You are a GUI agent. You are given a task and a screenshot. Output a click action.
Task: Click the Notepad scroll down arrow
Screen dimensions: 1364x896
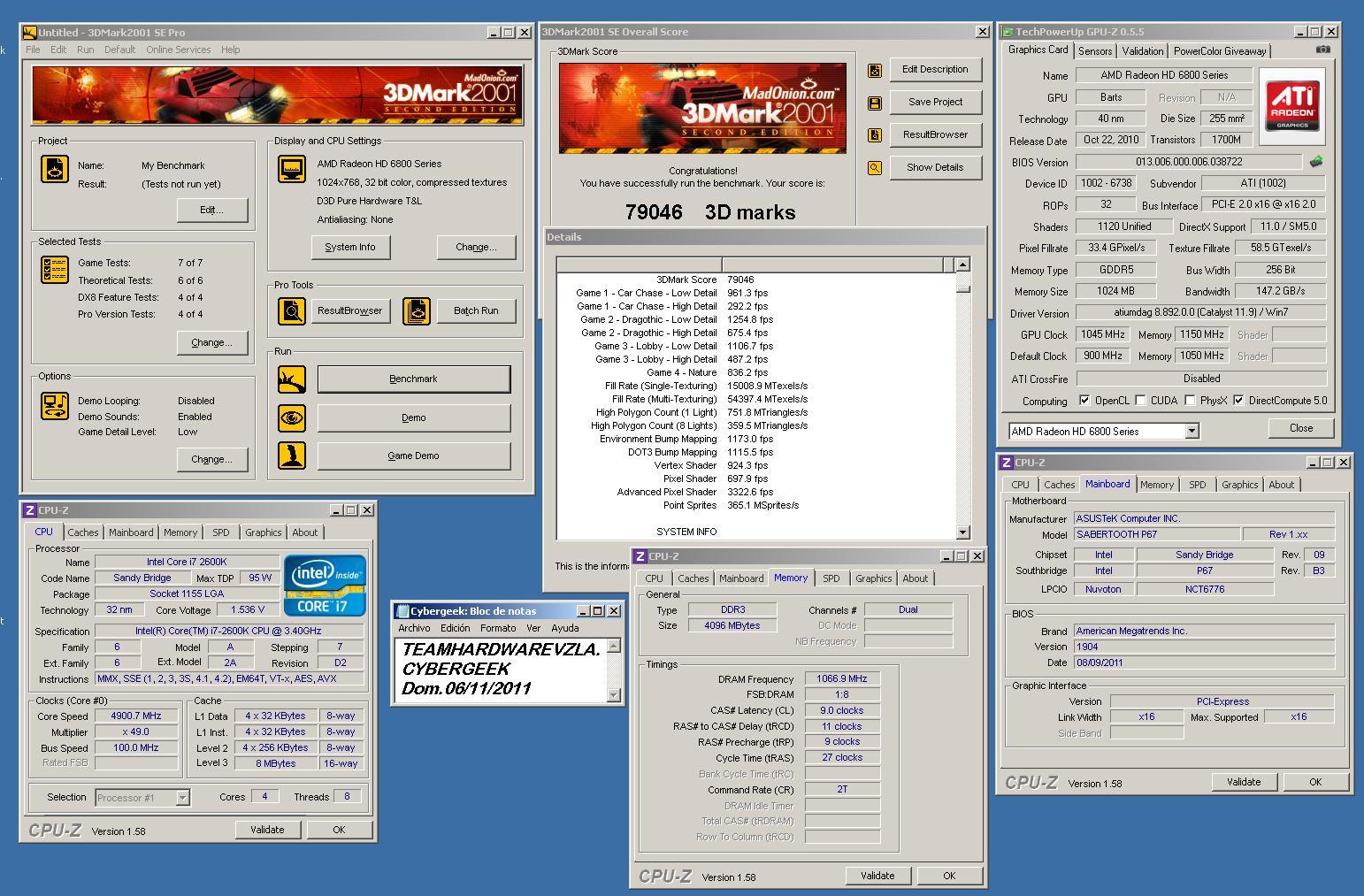pos(614,696)
